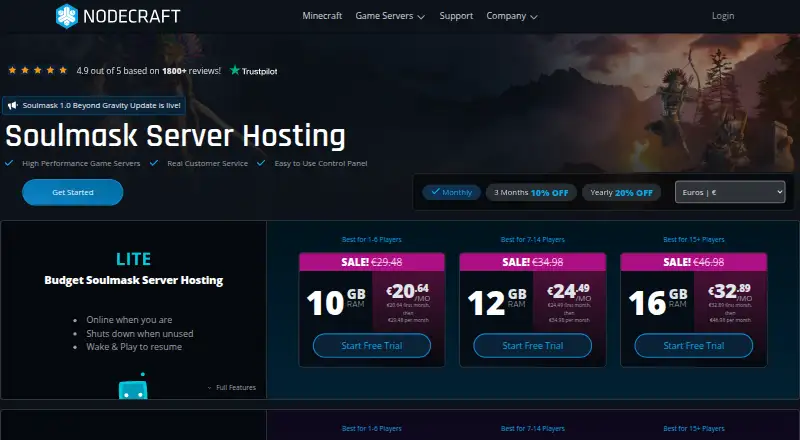Open the Minecraft menu item
The width and height of the screenshot is (800, 440).
[x=322, y=16]
